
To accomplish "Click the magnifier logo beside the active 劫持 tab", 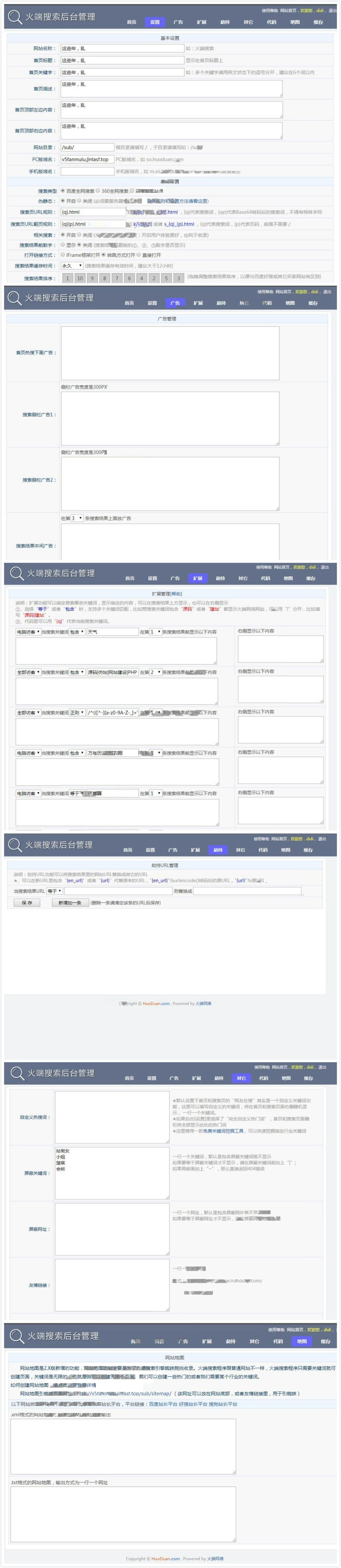I will (x=14, y=844).
